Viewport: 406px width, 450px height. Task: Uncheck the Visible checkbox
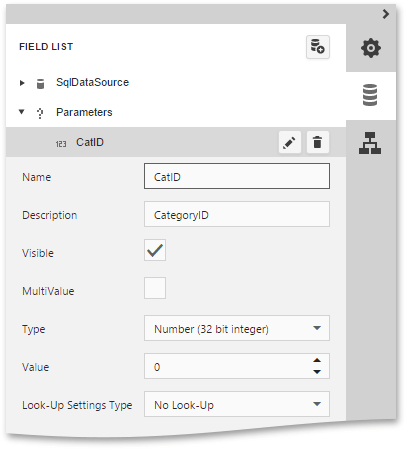point(155,250)
